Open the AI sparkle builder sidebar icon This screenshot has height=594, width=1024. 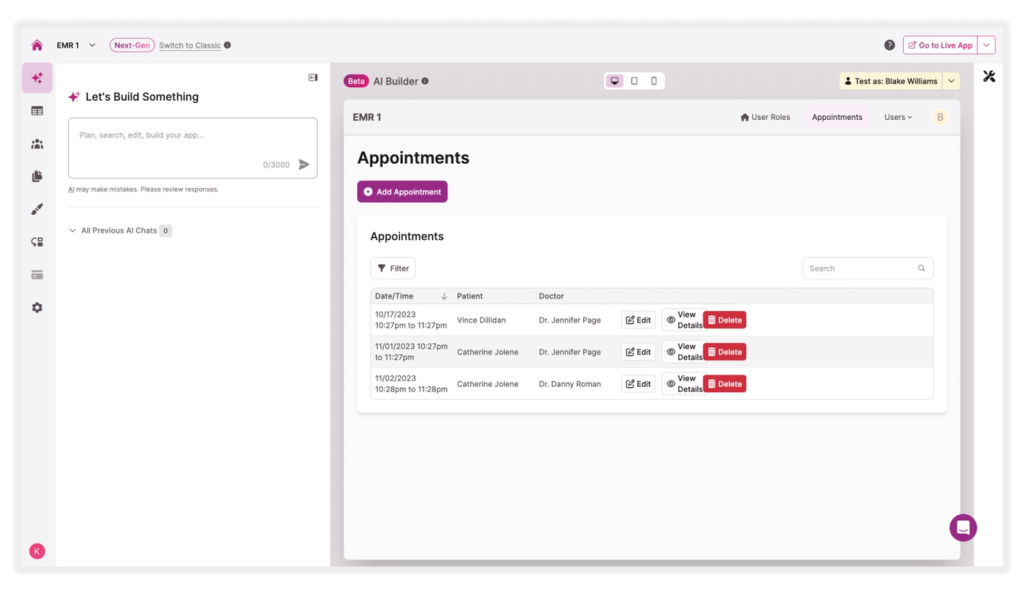[37, 78]
